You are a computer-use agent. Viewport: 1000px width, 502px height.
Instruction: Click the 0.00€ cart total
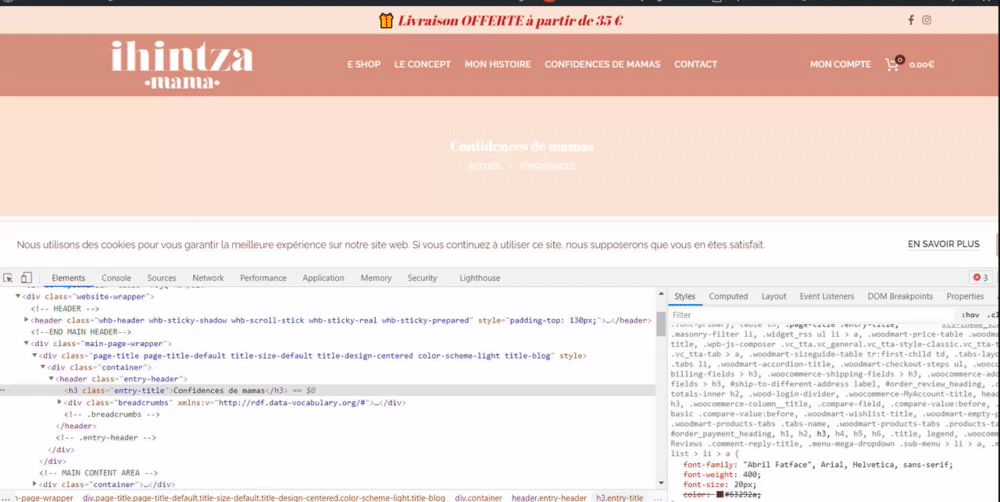922,64
